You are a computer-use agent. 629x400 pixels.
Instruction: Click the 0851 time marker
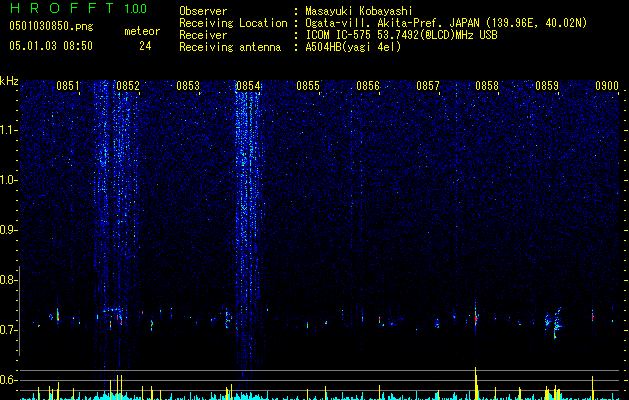[68, 86]
